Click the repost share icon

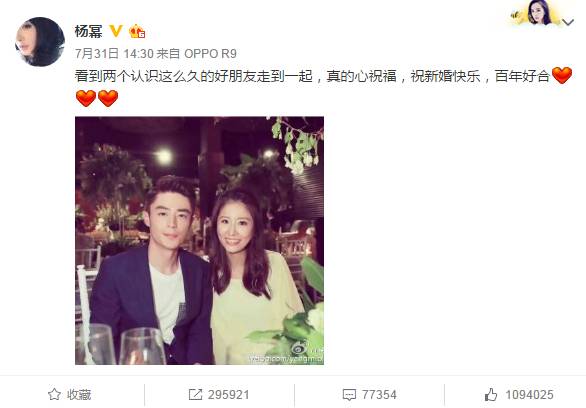point(195,394)
